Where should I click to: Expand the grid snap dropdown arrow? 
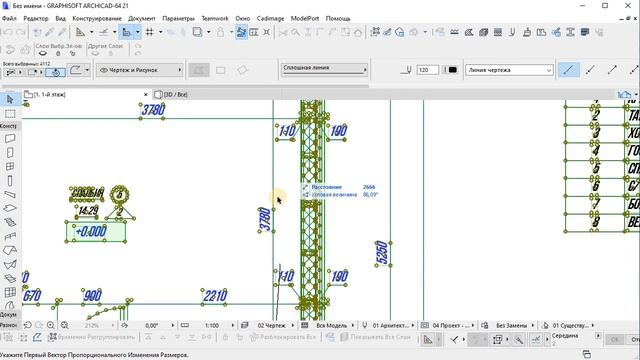coord(160,32)
